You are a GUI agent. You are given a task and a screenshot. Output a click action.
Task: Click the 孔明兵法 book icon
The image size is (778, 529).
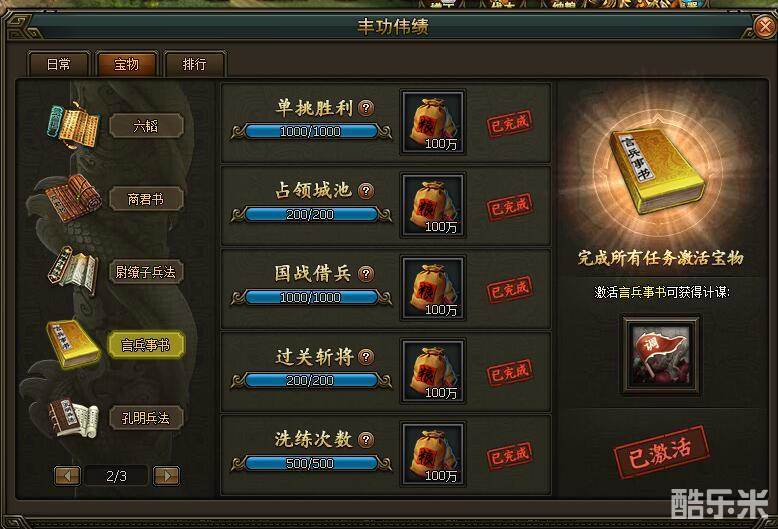tap(73, 417)
